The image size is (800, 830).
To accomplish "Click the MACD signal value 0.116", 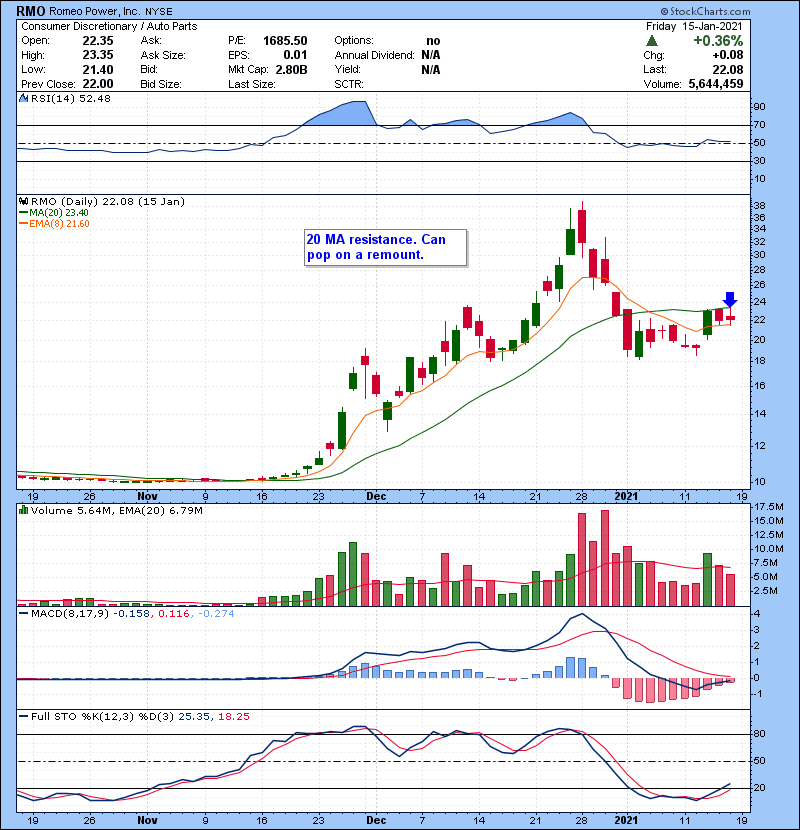I will [174, 614].
